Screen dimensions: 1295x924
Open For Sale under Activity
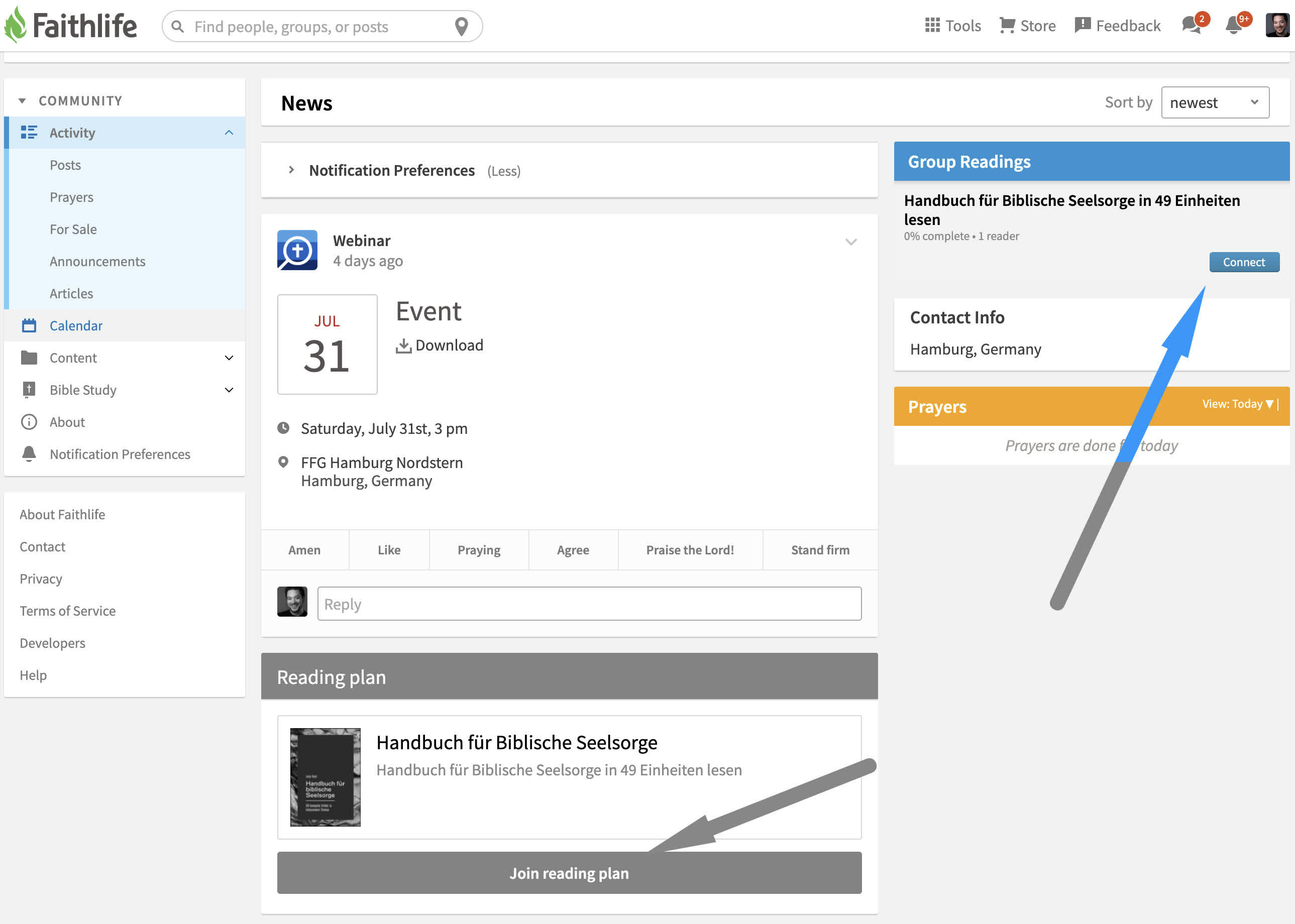[x=73, y=229]
